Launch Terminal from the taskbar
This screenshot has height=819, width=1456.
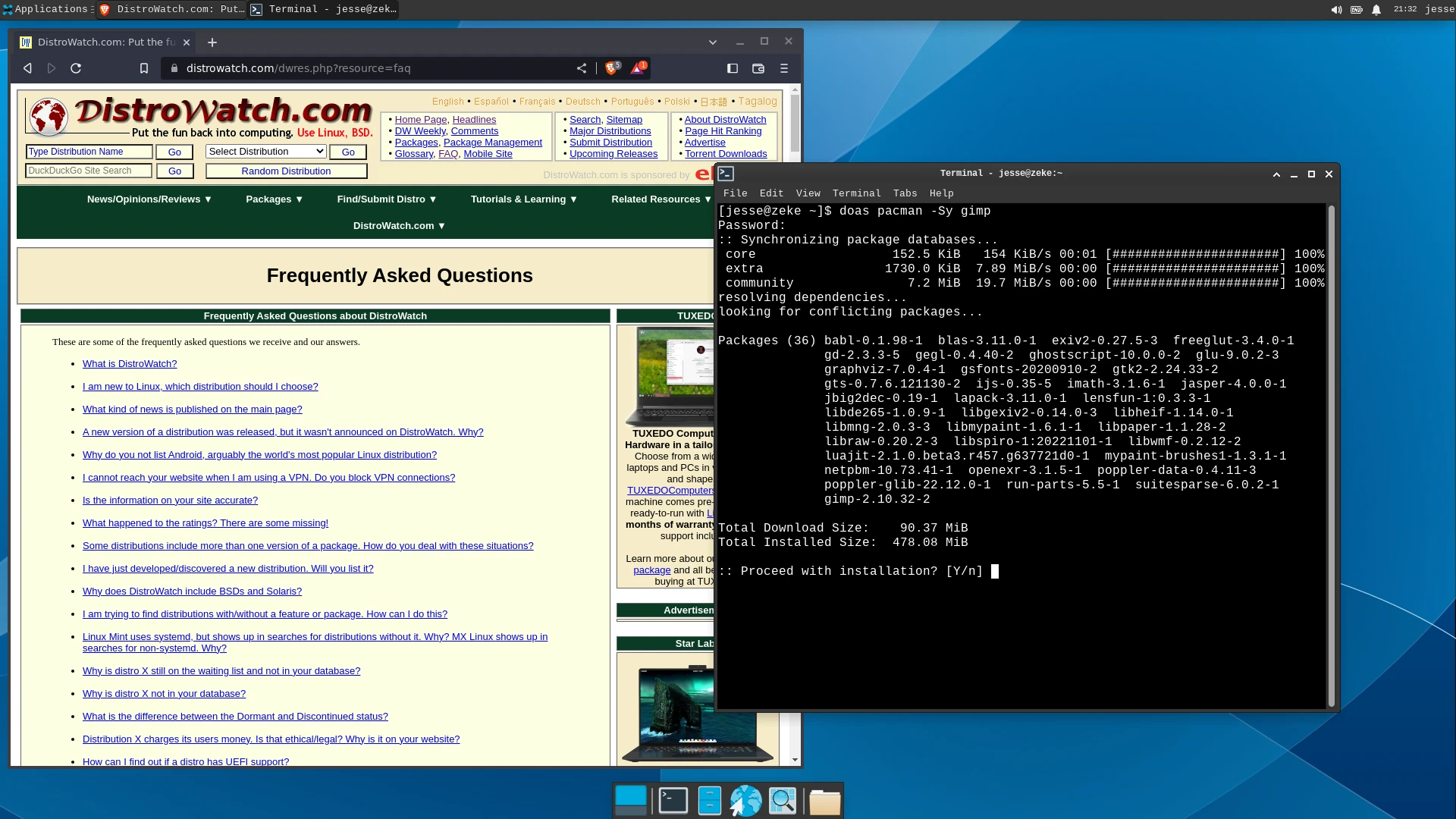(673, 800)
